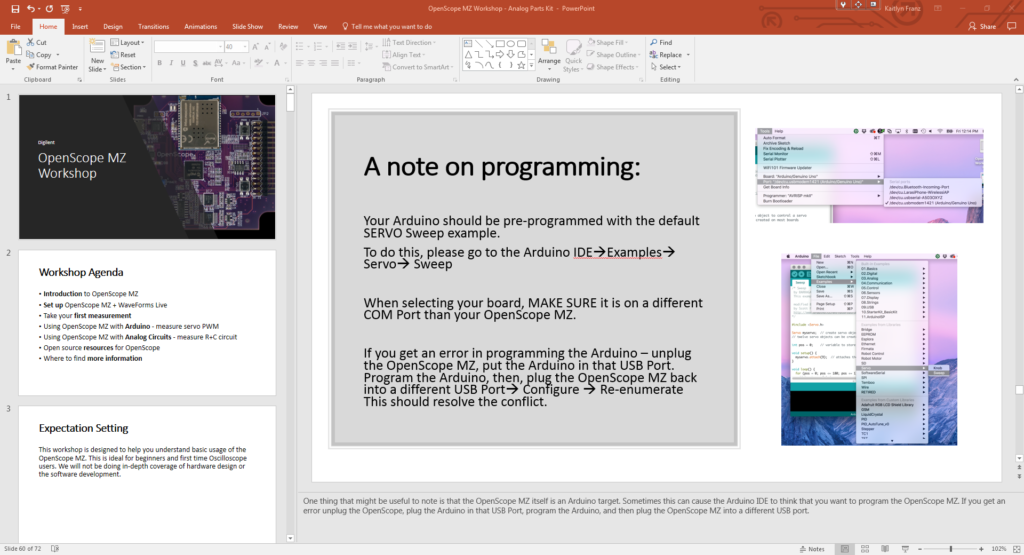Switch to the Transitions tab

pyautogui.click(x=153, y=27)
